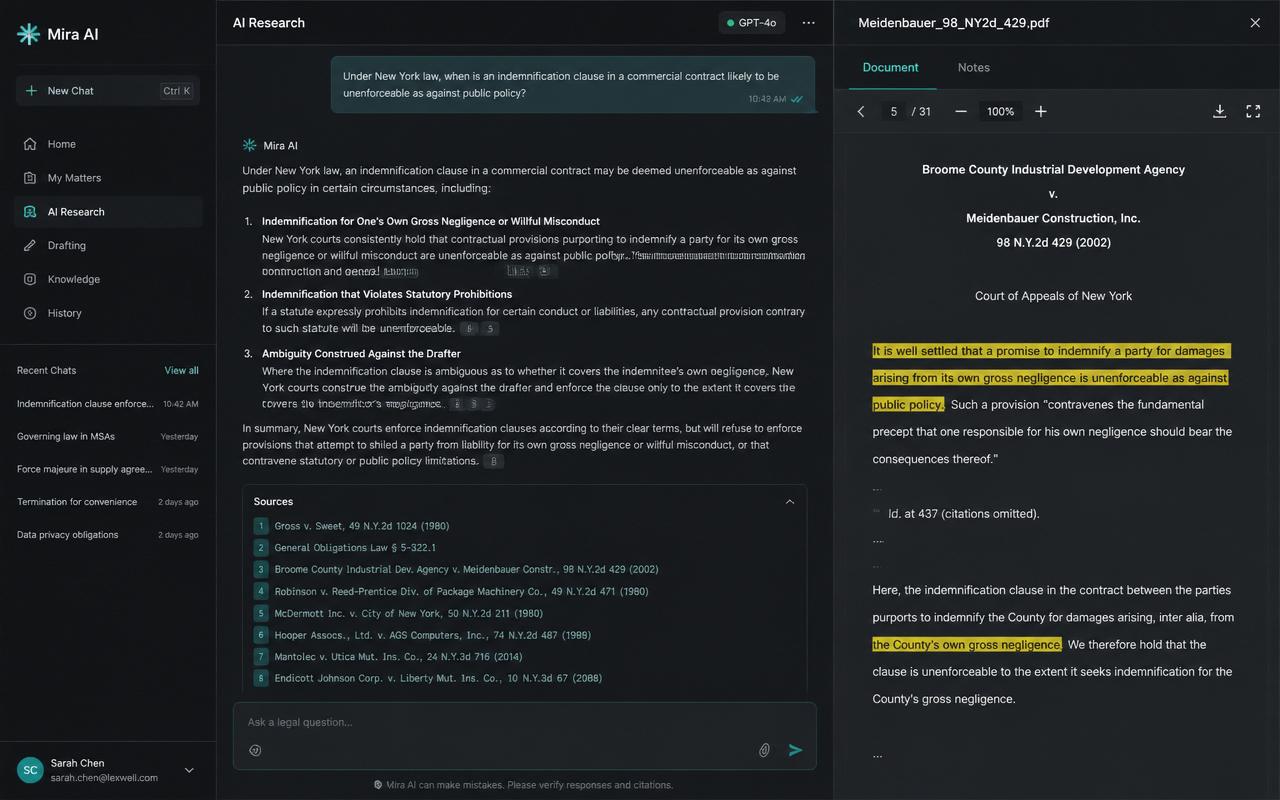Expand Sarah Chen account menu
1280x800 pixels.
pos(189,770)
